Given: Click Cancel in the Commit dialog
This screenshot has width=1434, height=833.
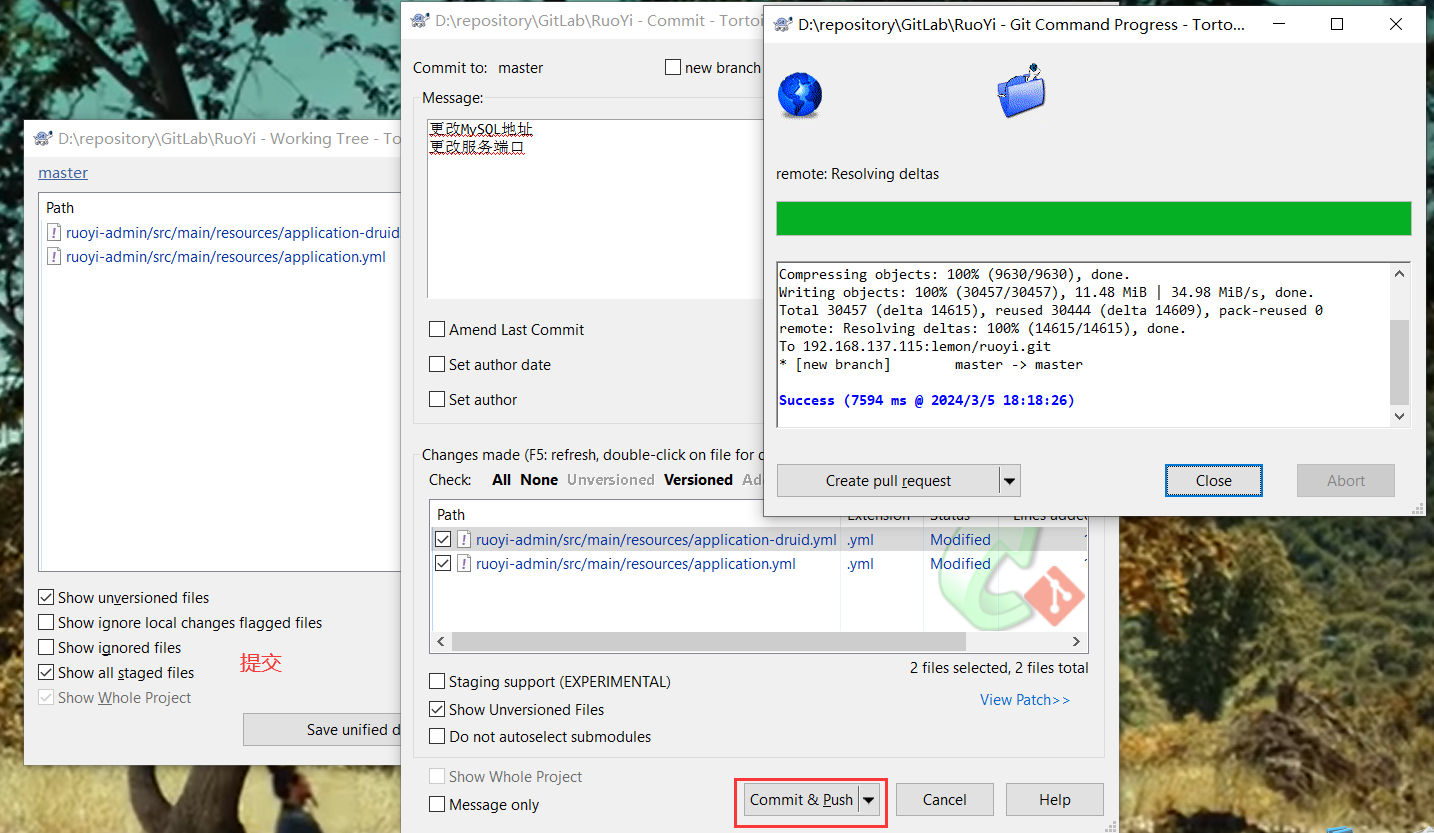Looking at the screenshot, I should pos(945,800).
